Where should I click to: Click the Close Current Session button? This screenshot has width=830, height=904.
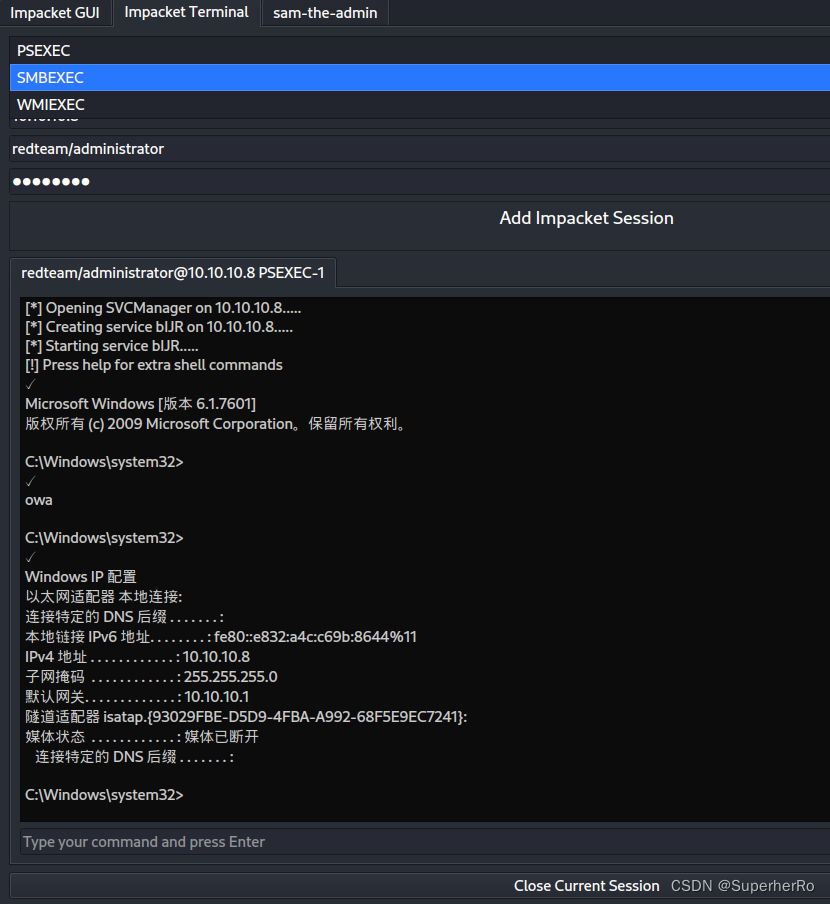pyautogui.click(x=586, y=885)
